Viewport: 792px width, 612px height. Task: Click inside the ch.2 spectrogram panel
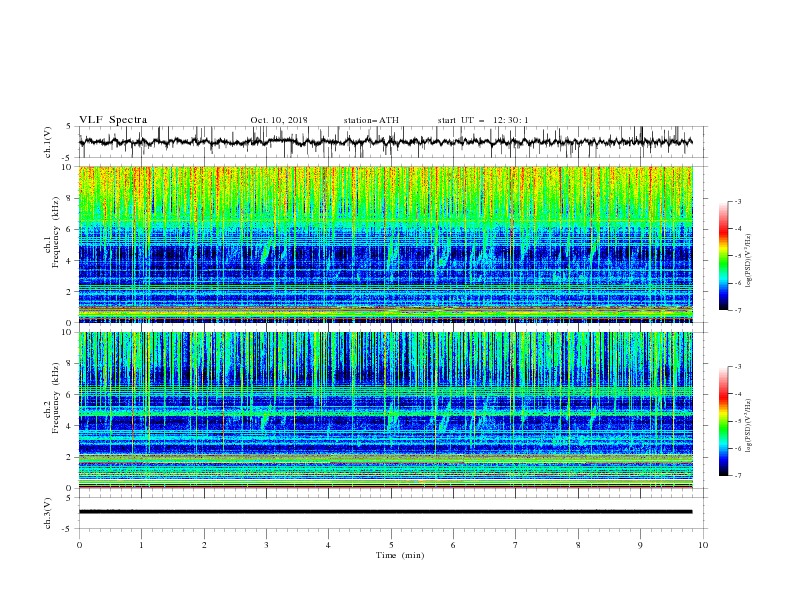pos(386,410)
